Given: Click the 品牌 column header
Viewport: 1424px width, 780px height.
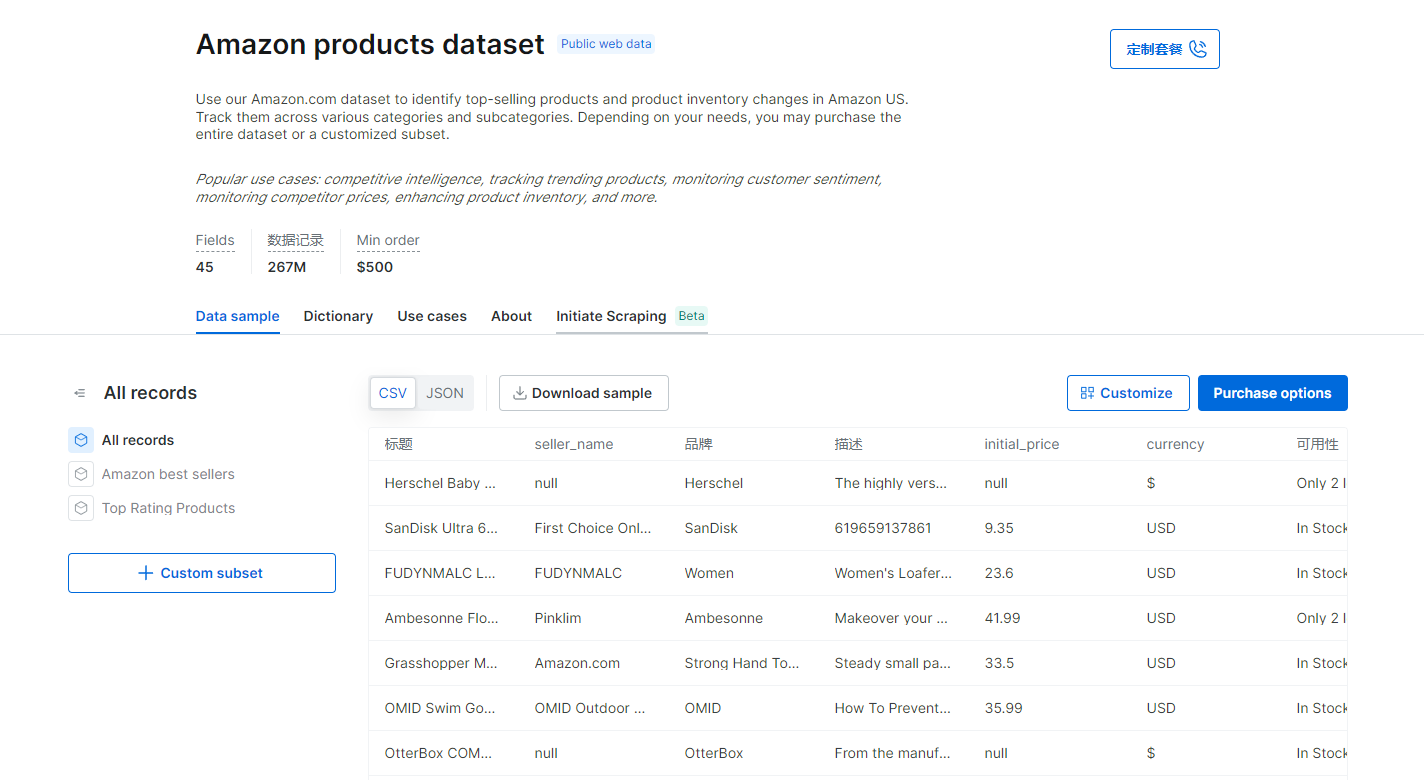Looking at the screenshot, I should [699, 444].
